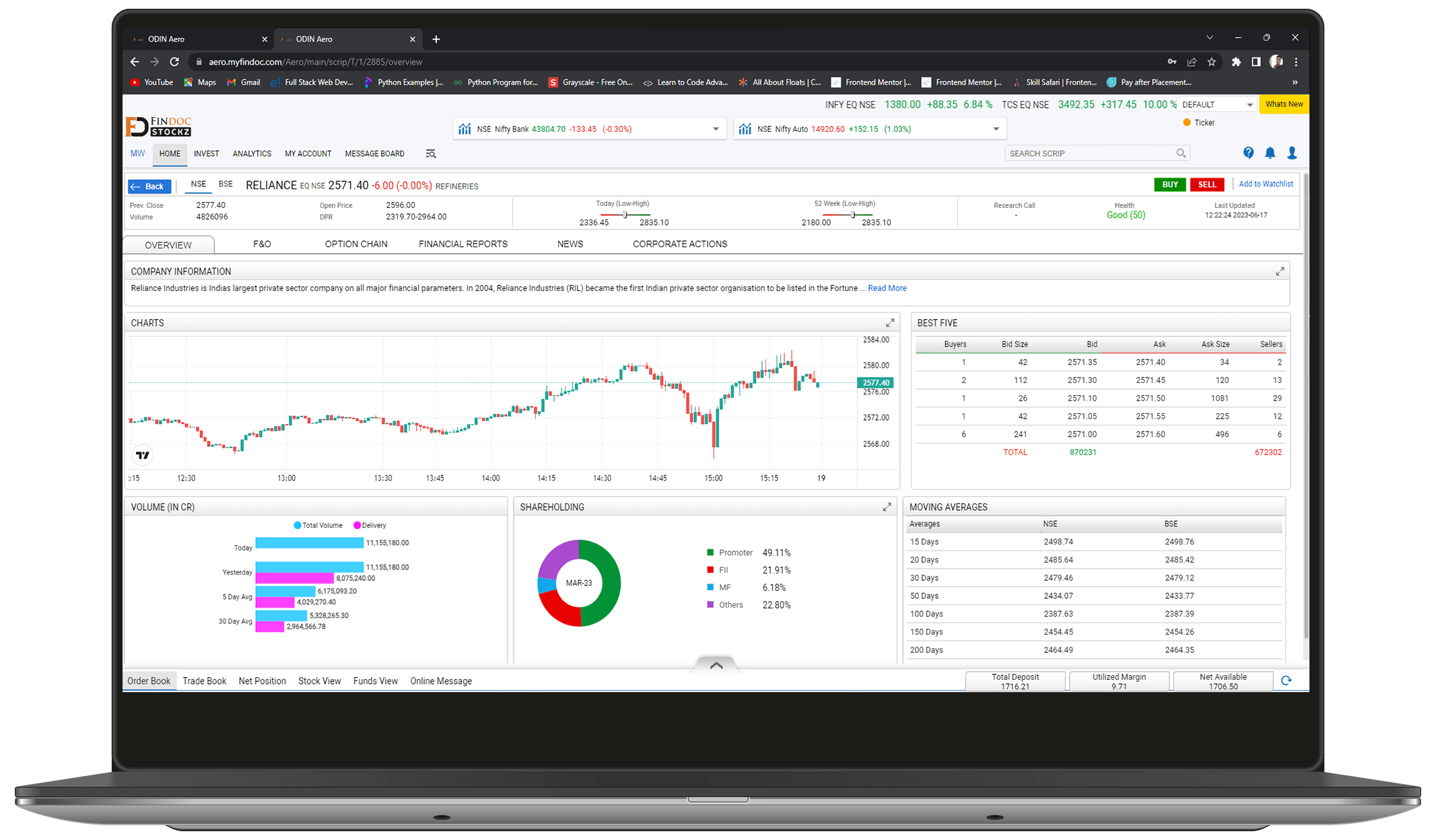Open the notifications bell icon
The width and height of the screenshot is (1436, 840).
click(1270, 153)
